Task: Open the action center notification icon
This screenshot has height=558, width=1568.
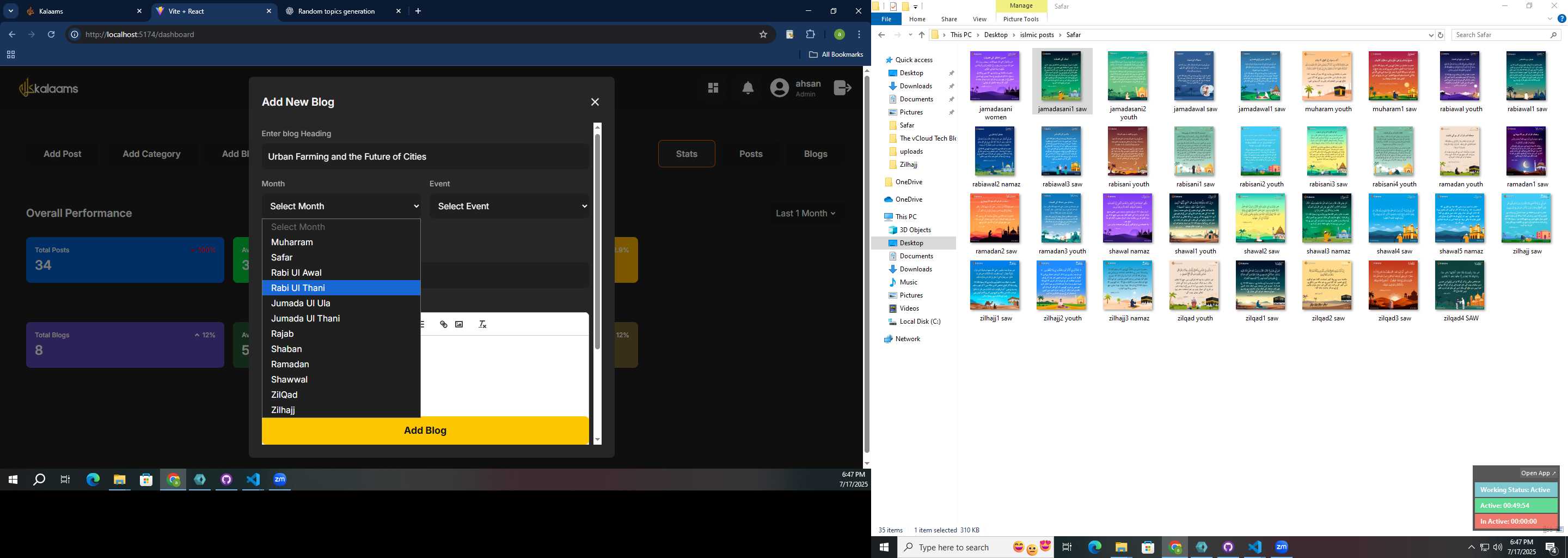Action: point(1551,548)
